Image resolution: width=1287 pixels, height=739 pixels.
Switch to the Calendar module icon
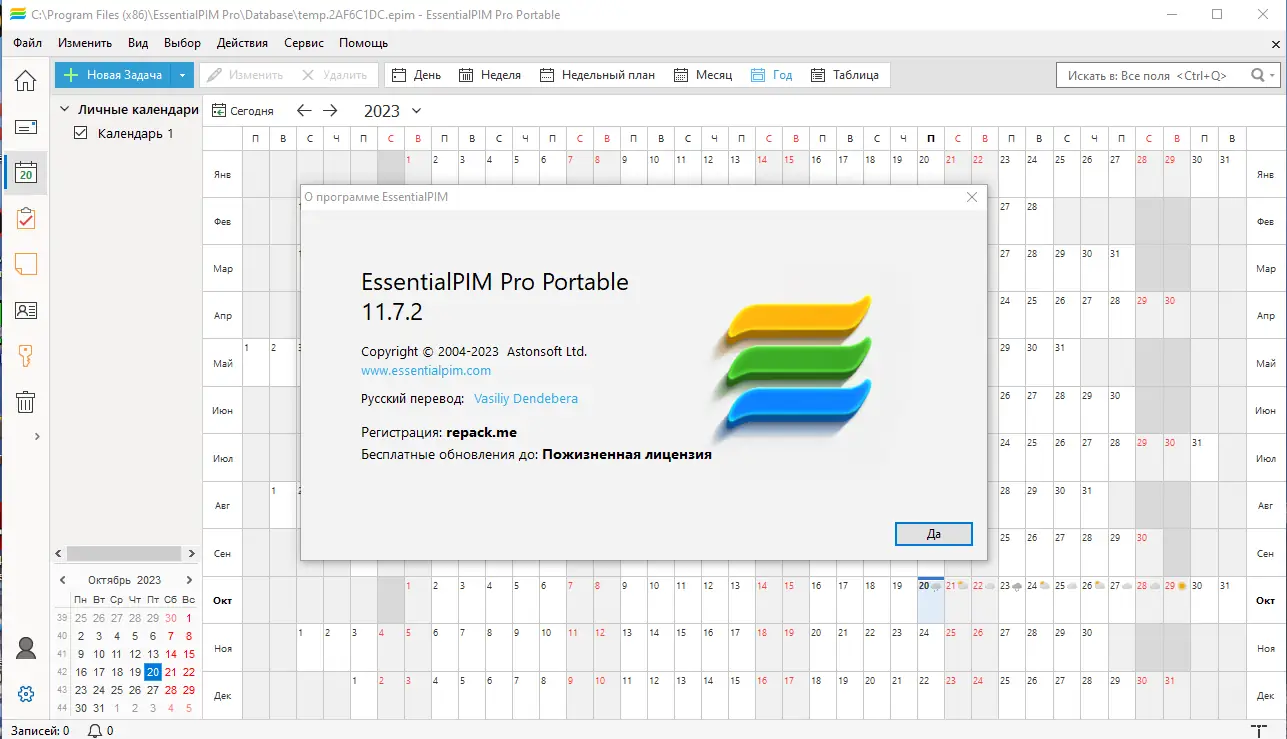click(26, 173)
